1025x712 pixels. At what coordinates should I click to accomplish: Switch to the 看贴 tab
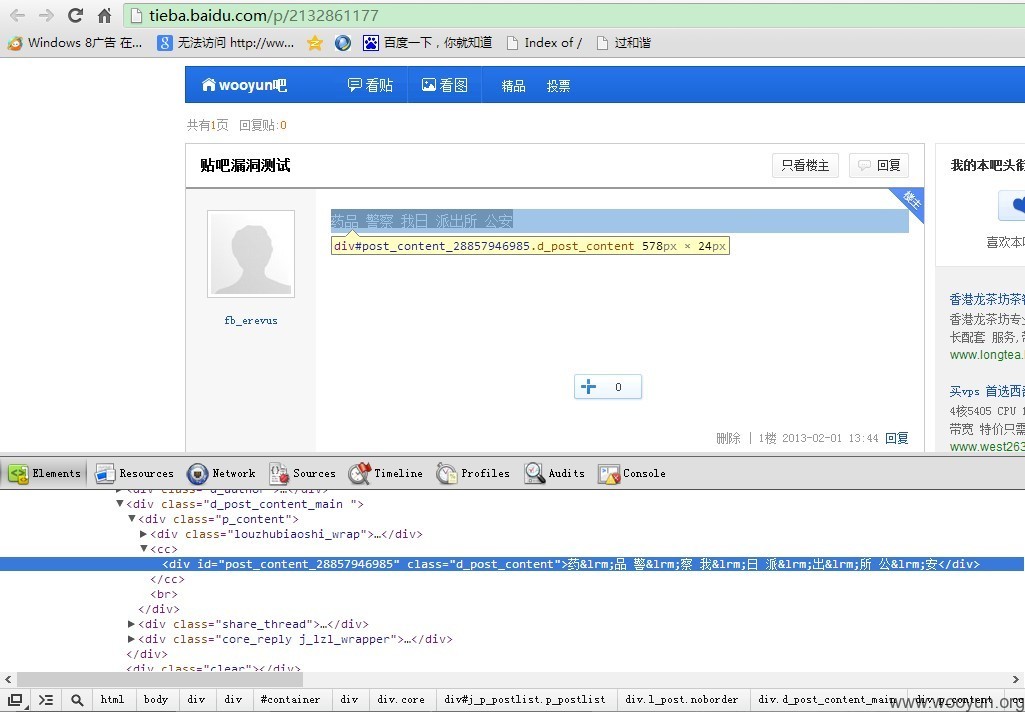(x=370, y=85)
